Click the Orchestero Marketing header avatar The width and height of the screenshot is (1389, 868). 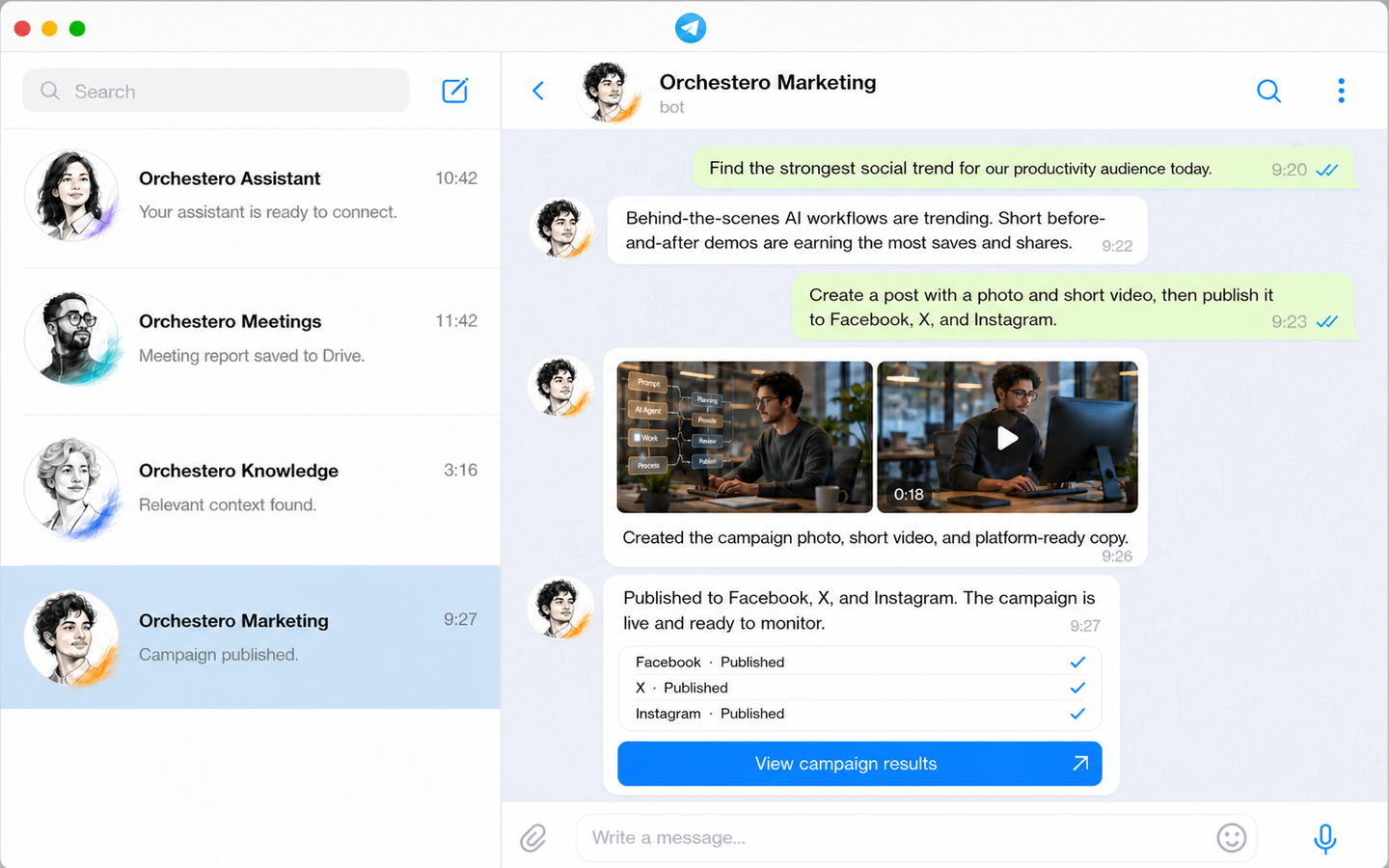pyautogui.click(x=611, y=92)
